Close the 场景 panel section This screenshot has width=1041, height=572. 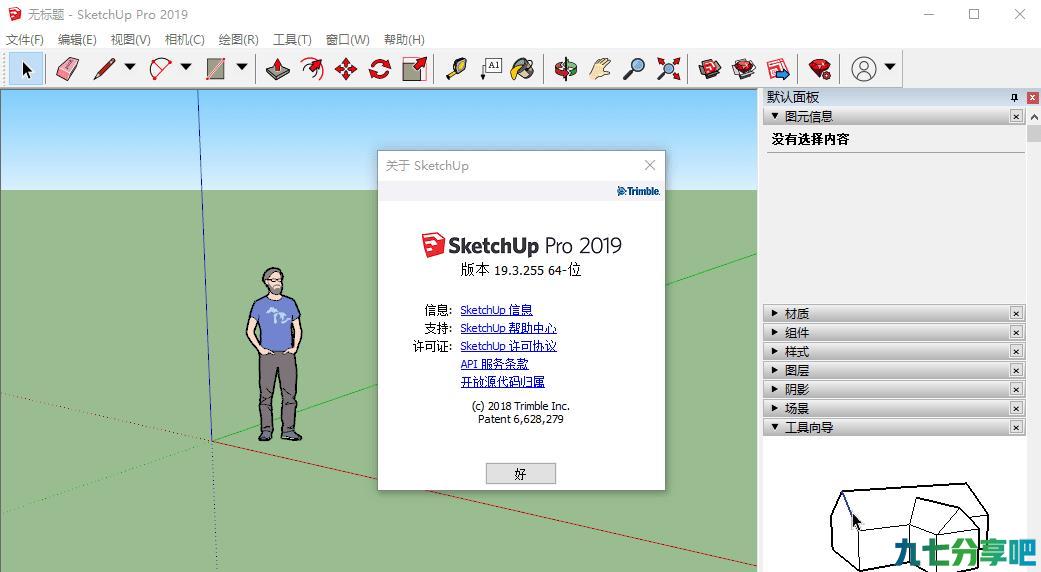pos(1016,408)
